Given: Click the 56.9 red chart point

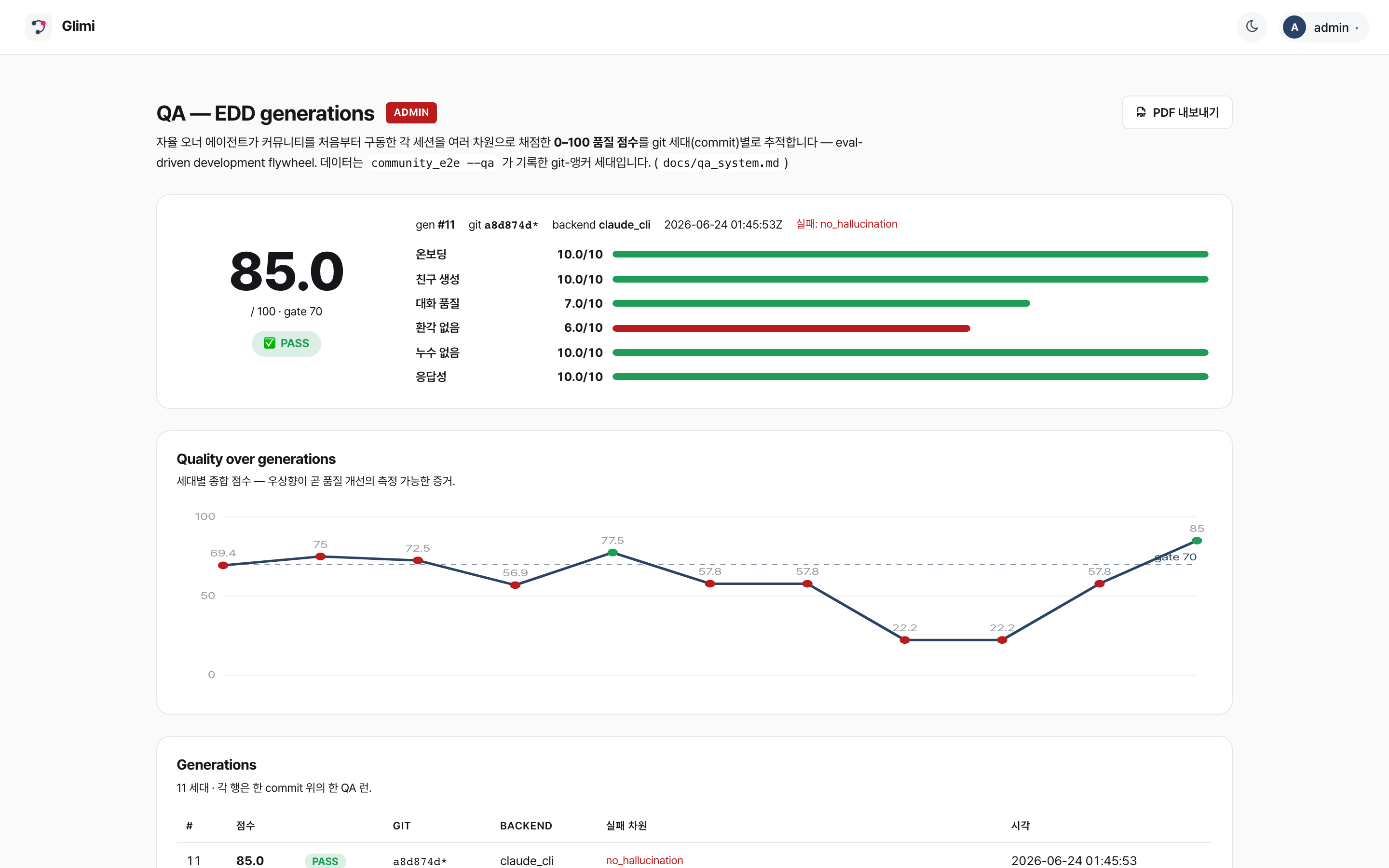Looking at the screenshot, I should coord(516,585).
